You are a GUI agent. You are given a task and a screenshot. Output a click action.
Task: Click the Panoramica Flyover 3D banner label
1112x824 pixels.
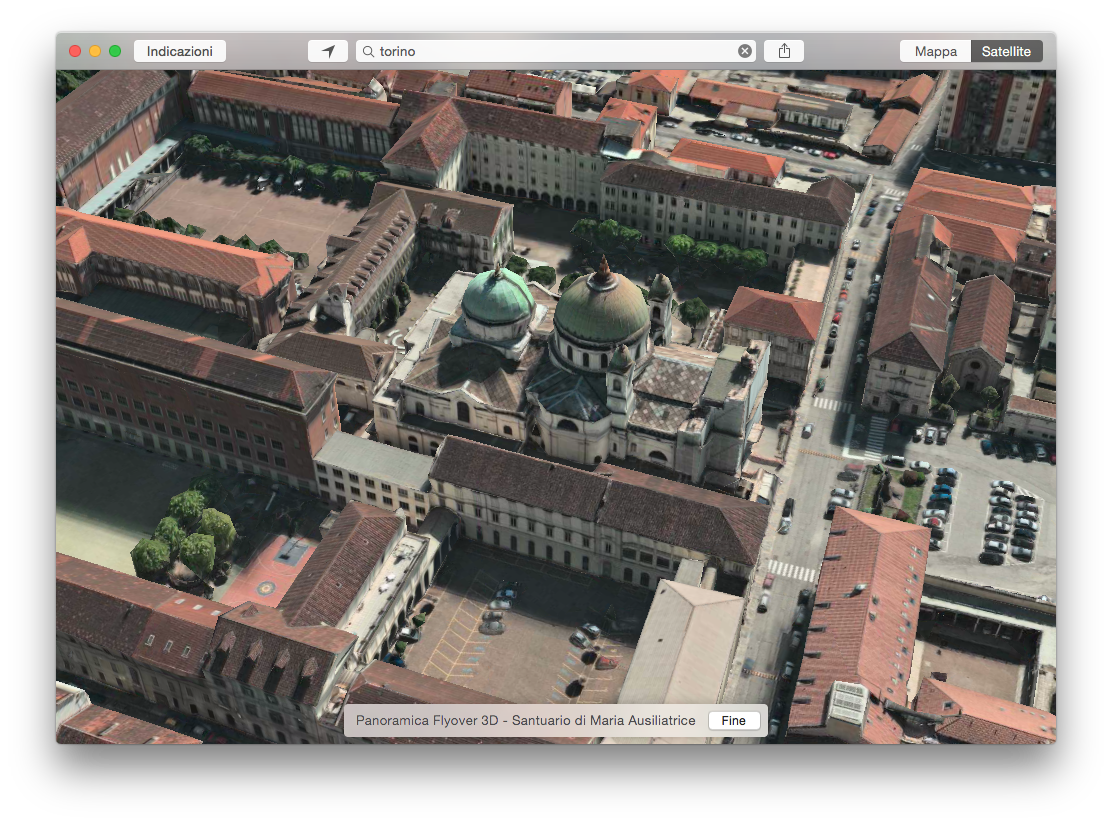click(x=525, y=721)
